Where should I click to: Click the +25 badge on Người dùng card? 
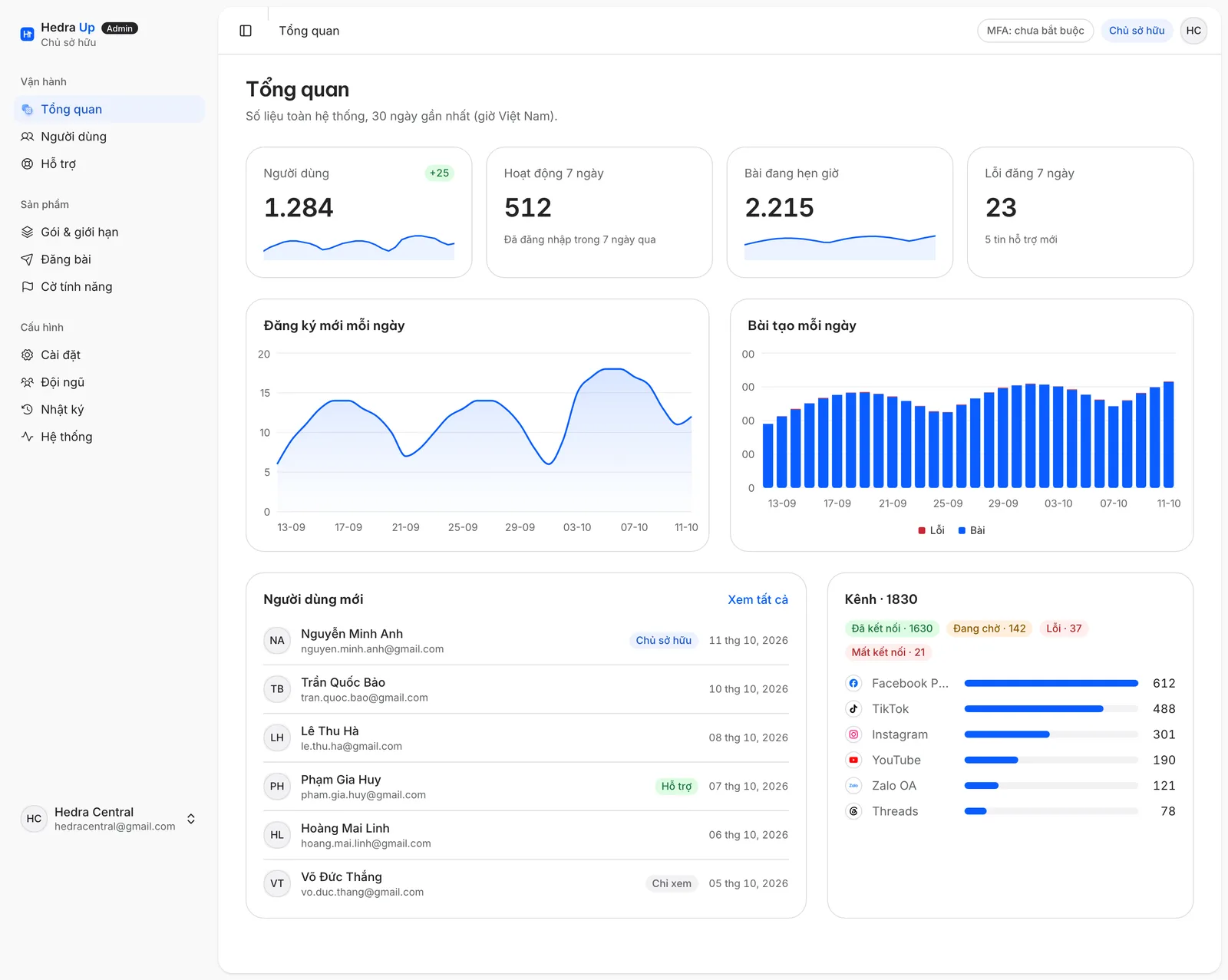[439, 173]
